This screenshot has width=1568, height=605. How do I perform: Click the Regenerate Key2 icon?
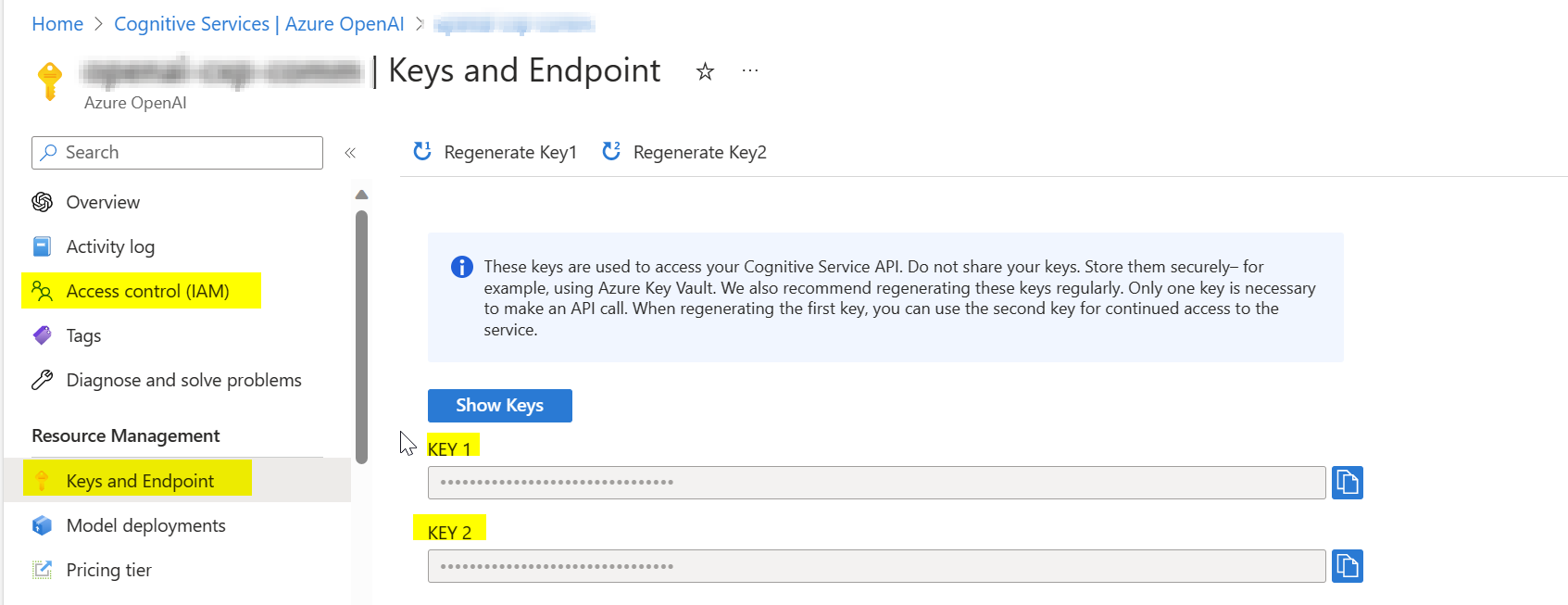(x=611, y=151)
